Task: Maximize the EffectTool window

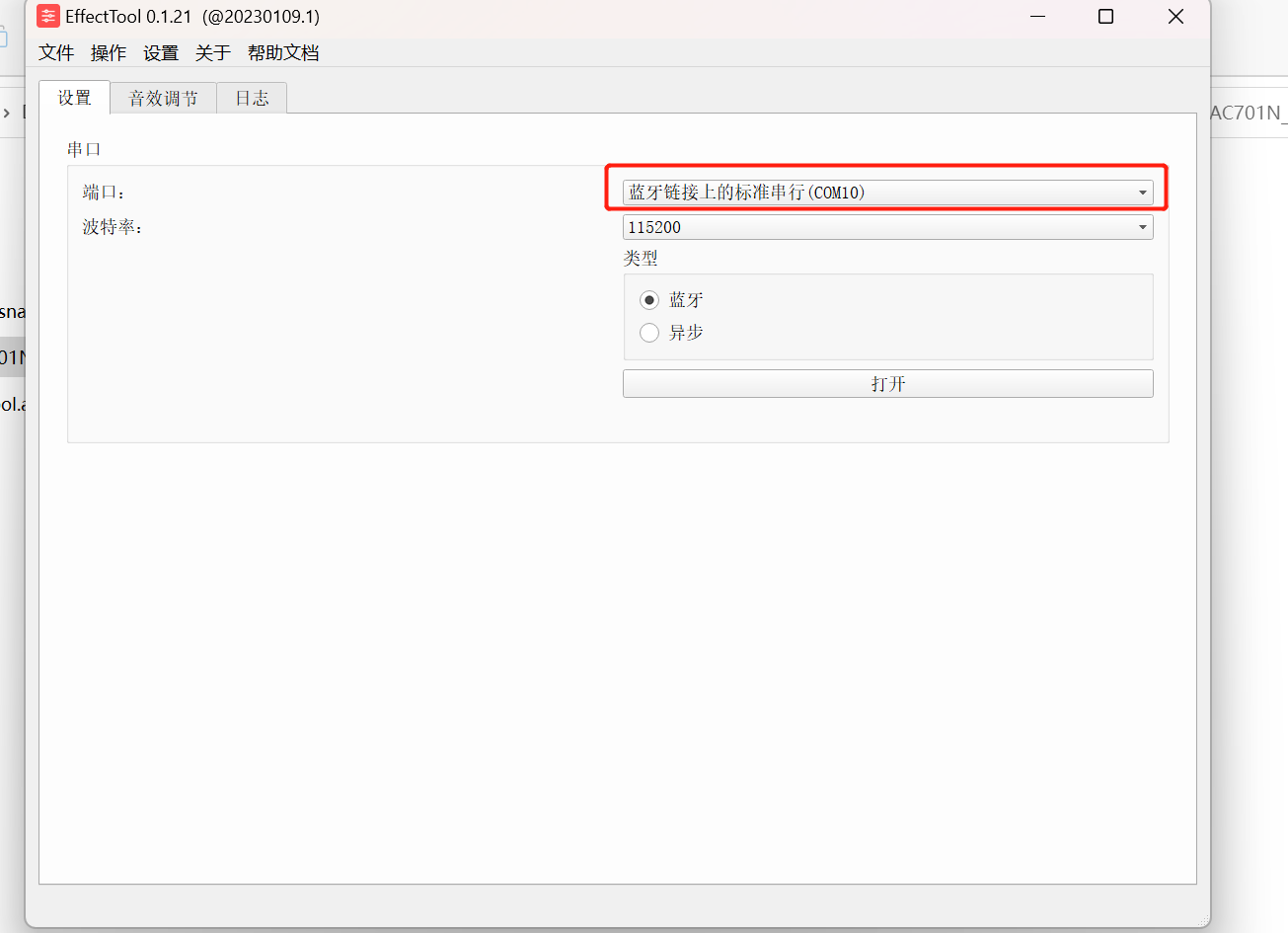Action: [1105, 16]
